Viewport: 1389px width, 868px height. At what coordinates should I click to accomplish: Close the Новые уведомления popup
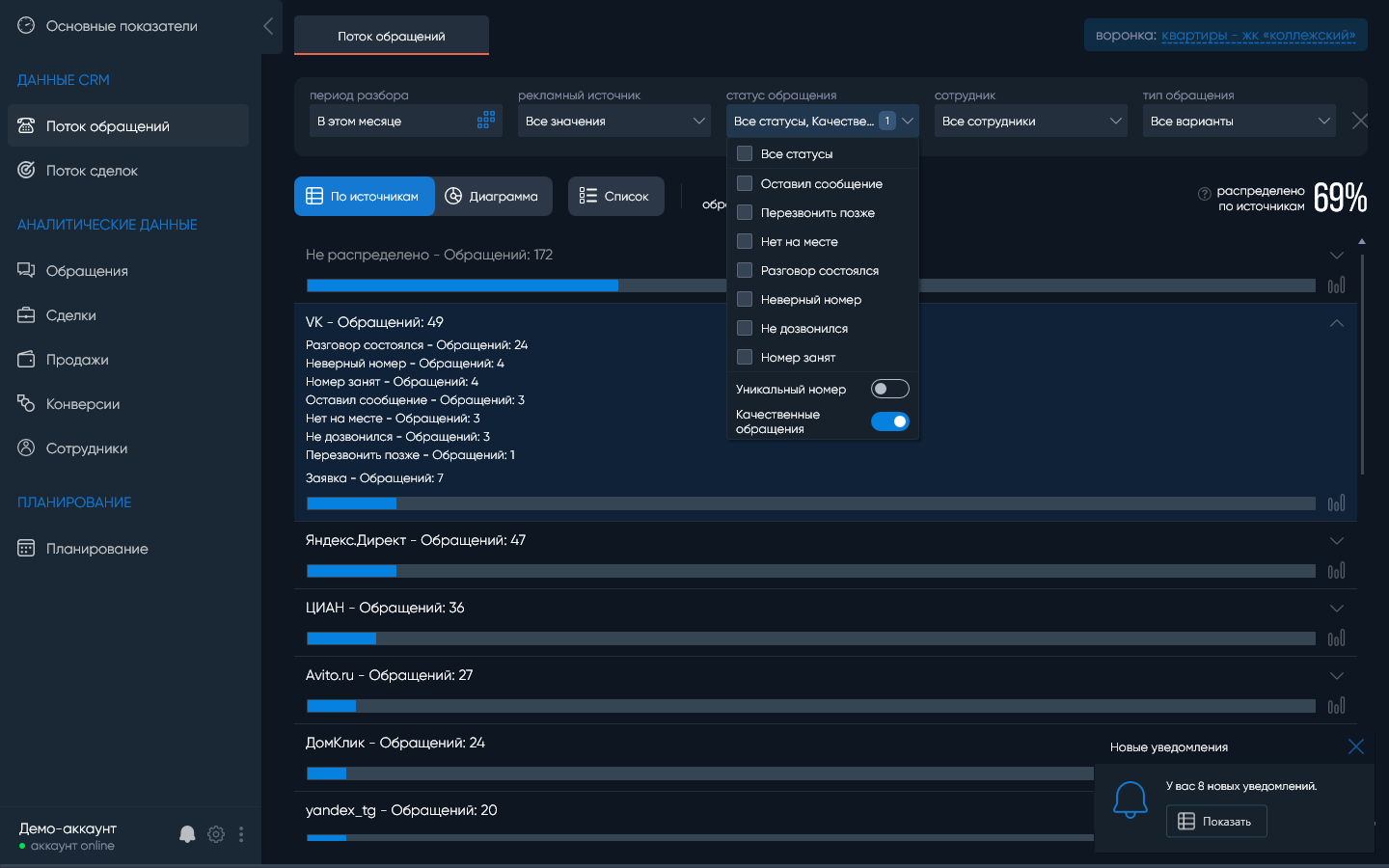click(1355, 746)
